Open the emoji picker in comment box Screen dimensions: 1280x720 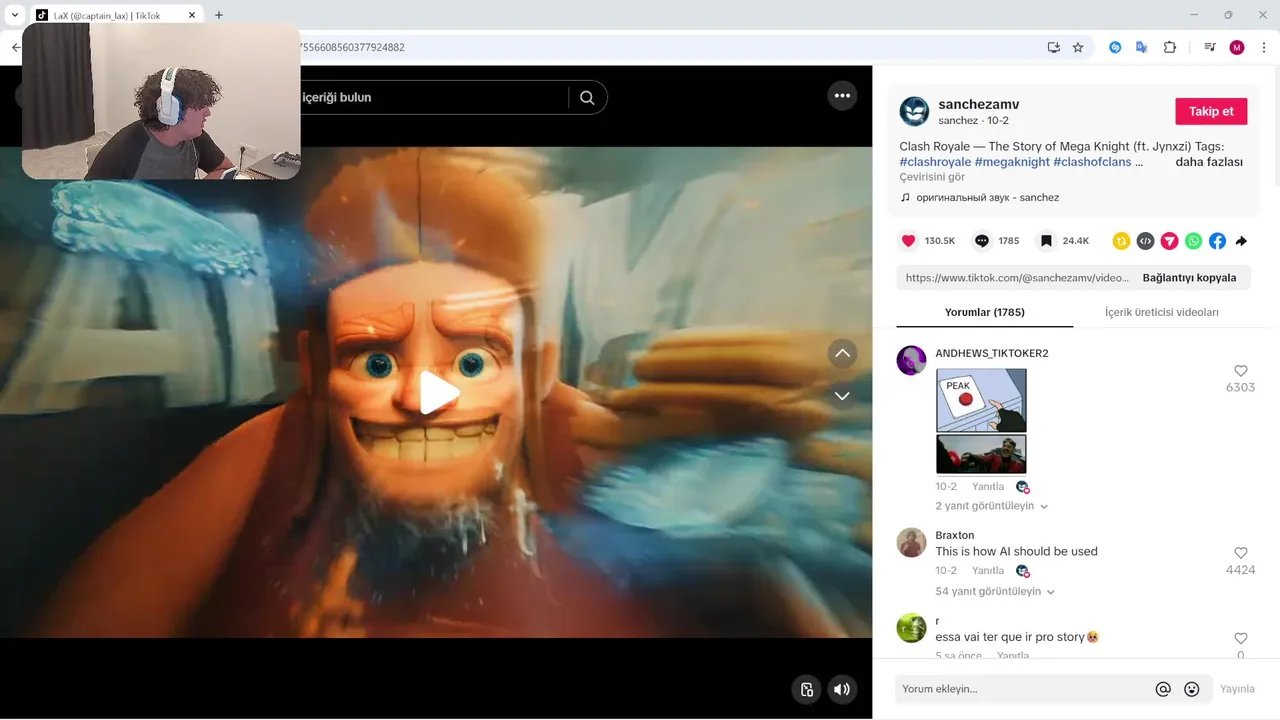tap(1192, 689)
